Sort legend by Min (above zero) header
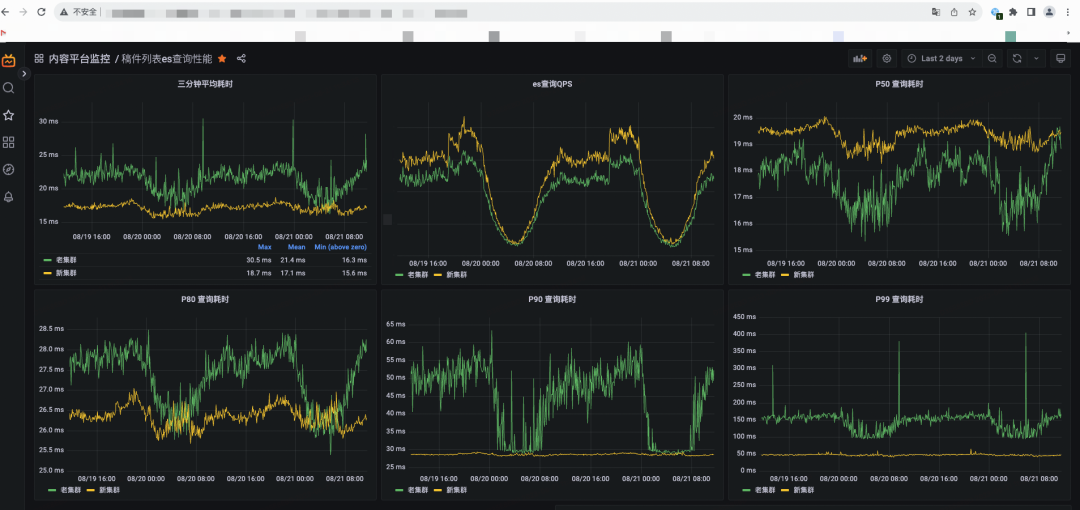Viewport: 1080px width, 510px height. (340, 247)
